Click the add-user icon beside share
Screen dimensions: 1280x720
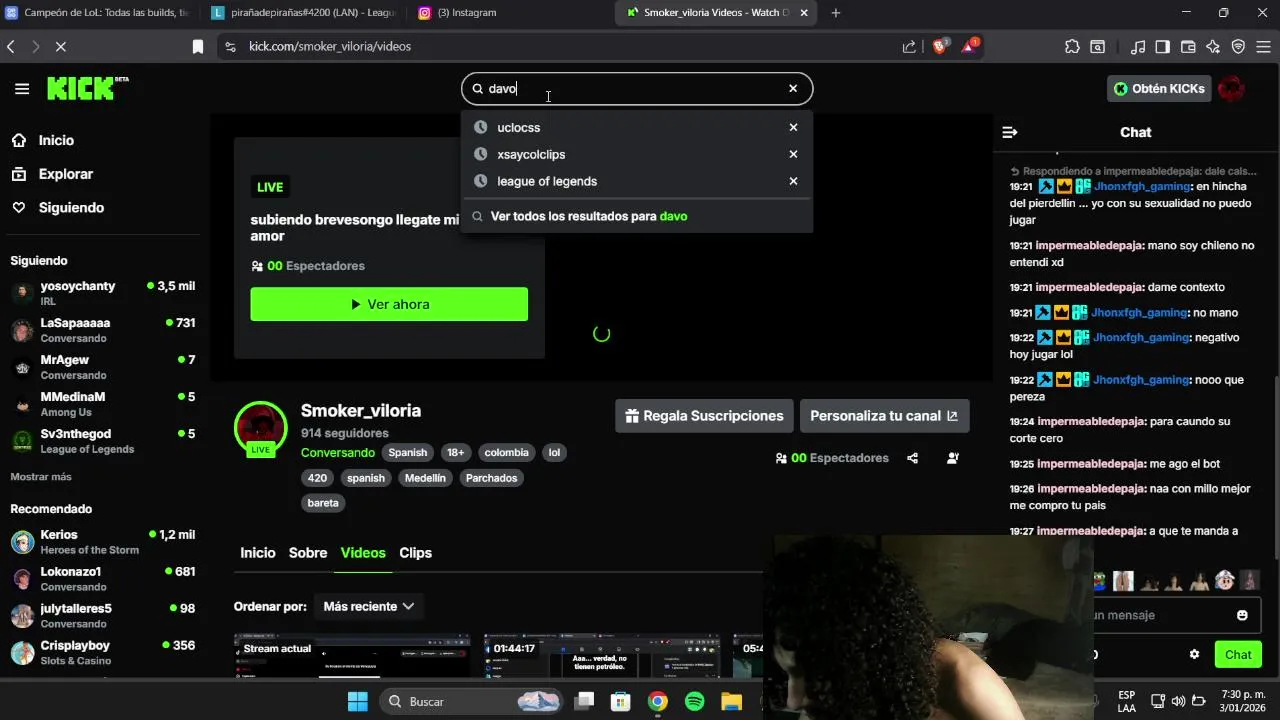(x=952, y=458)
